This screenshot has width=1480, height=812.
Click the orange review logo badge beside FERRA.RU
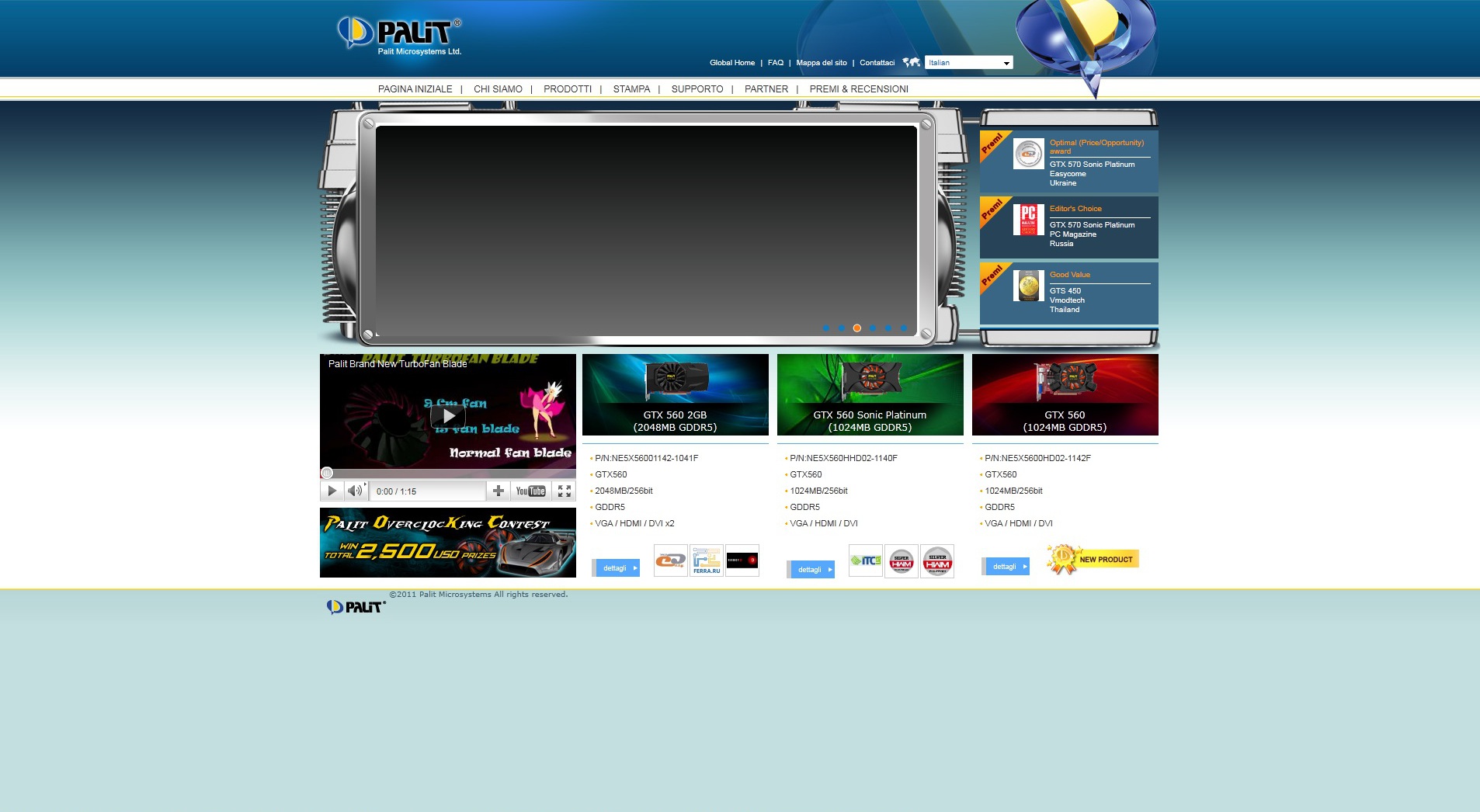(x=671, y=560)
